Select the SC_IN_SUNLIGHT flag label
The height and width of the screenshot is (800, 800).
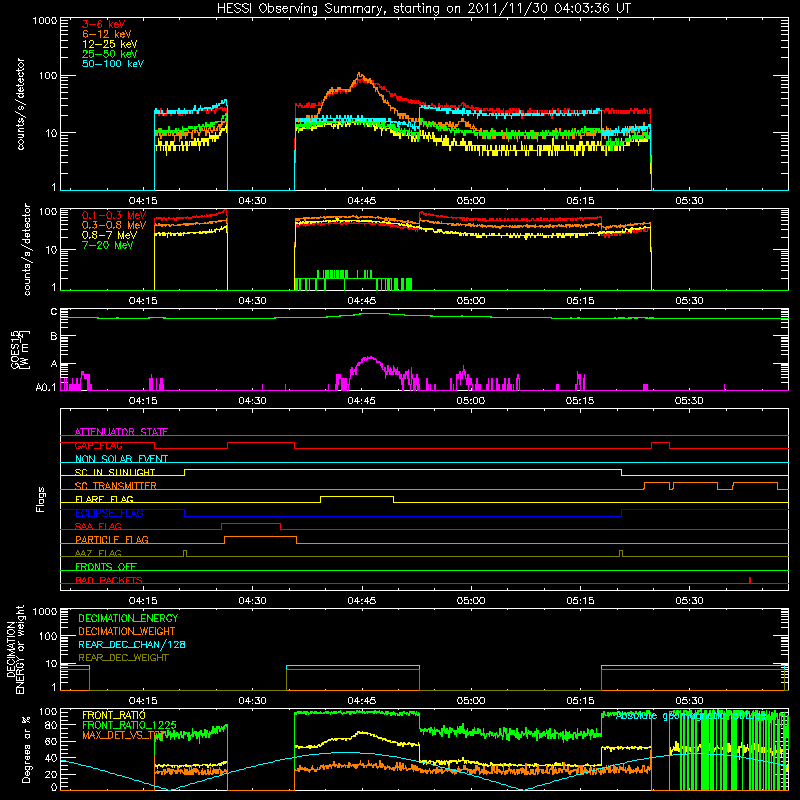(x=115, y=472)
